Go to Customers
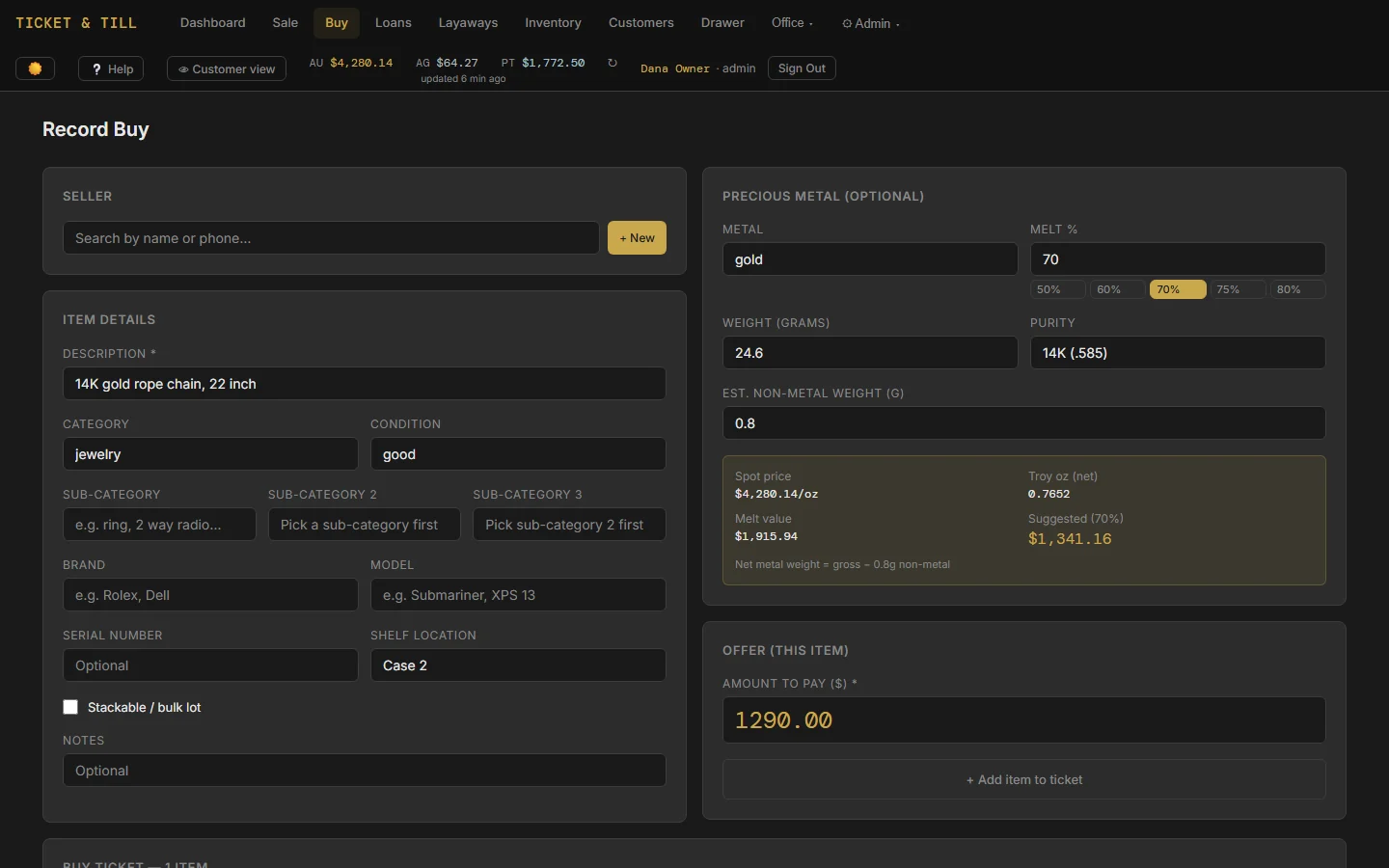 641,23
